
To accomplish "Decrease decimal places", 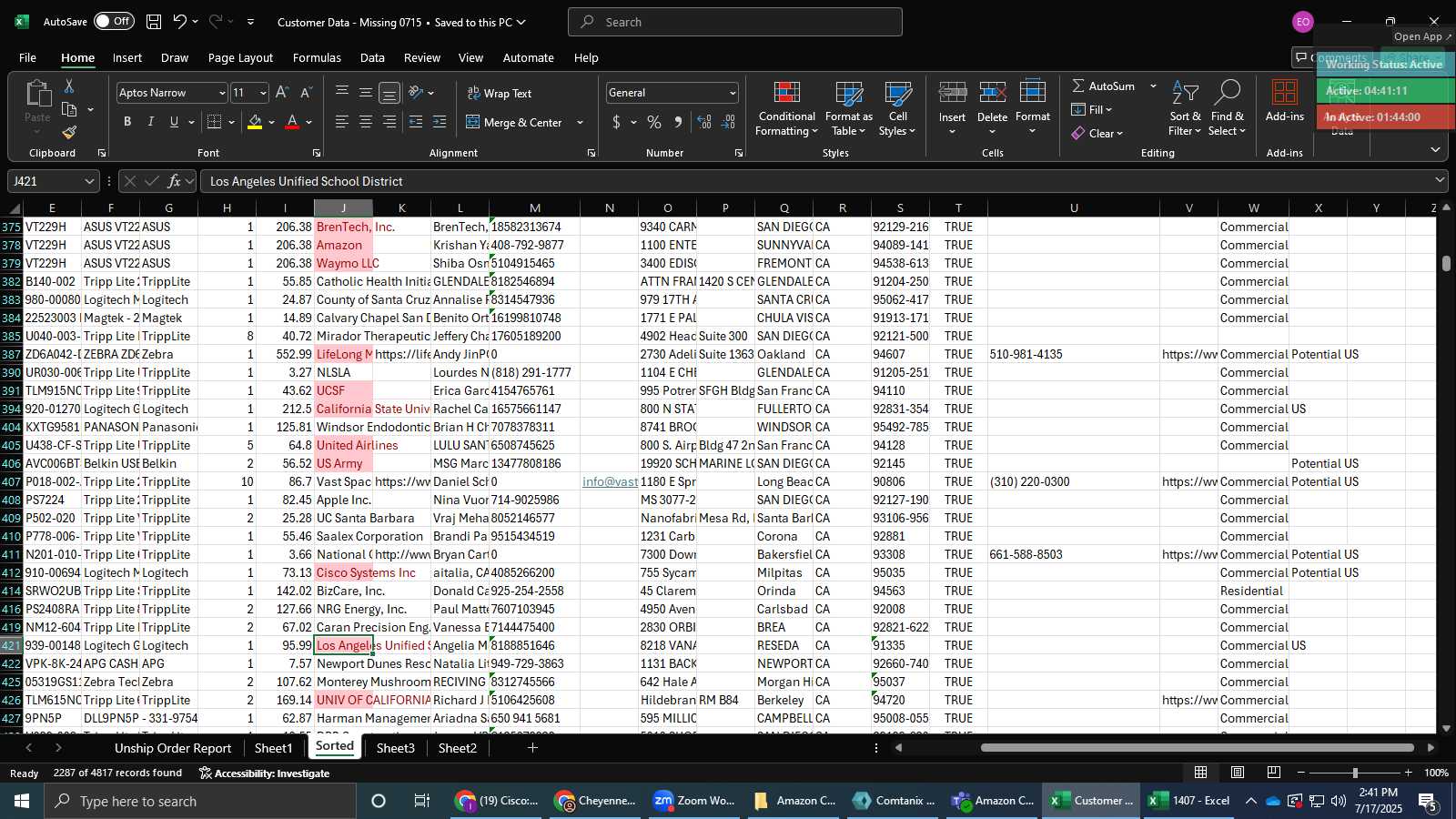I will click(x=728, y=122).
